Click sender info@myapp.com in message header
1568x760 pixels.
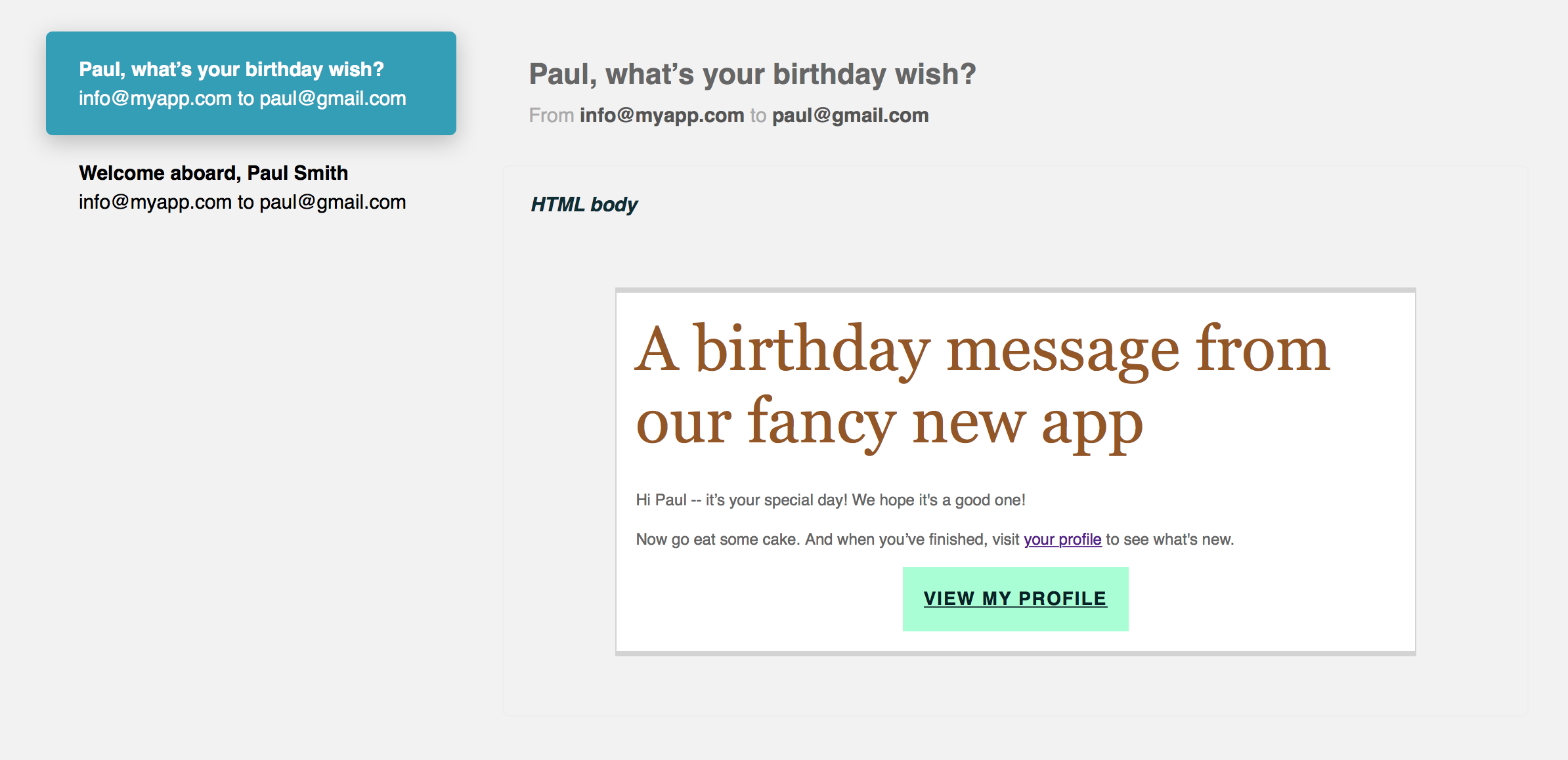[661, 116]
